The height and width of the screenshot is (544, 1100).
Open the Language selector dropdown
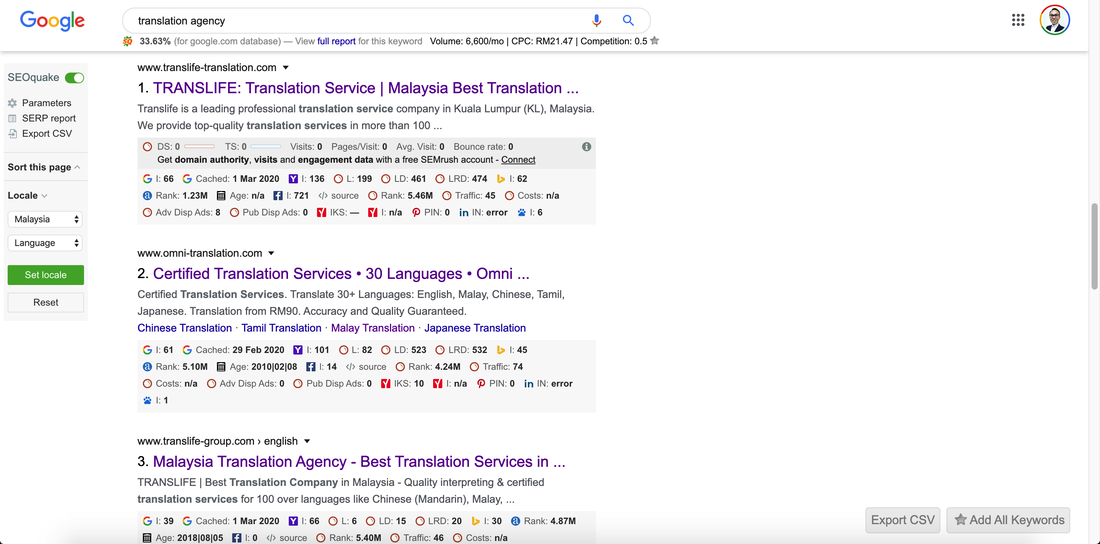(x=45, y=243)
